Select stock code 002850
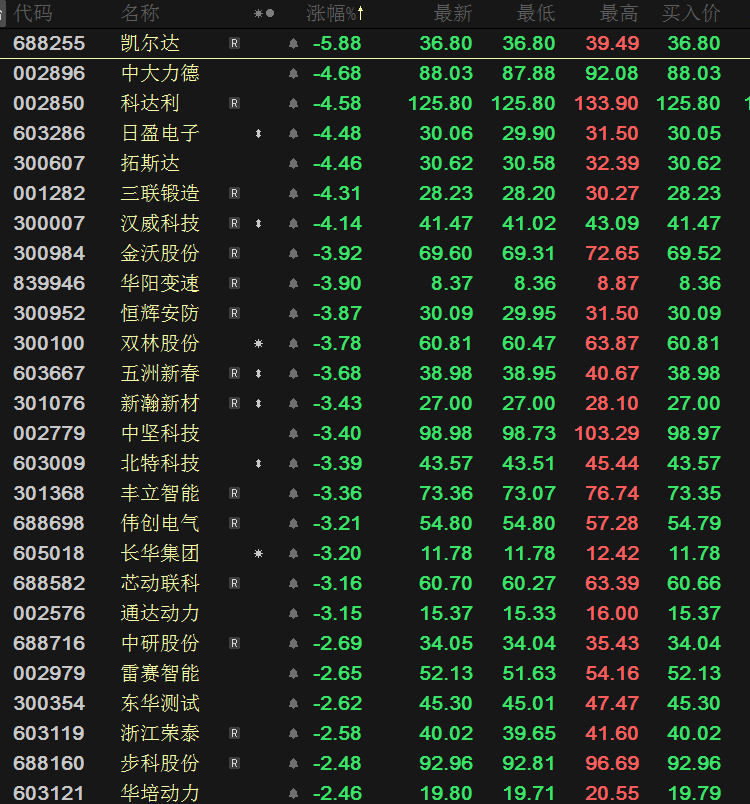Image resolution: width=750 pixels, height=804 pixels. (x=49, y=104)
